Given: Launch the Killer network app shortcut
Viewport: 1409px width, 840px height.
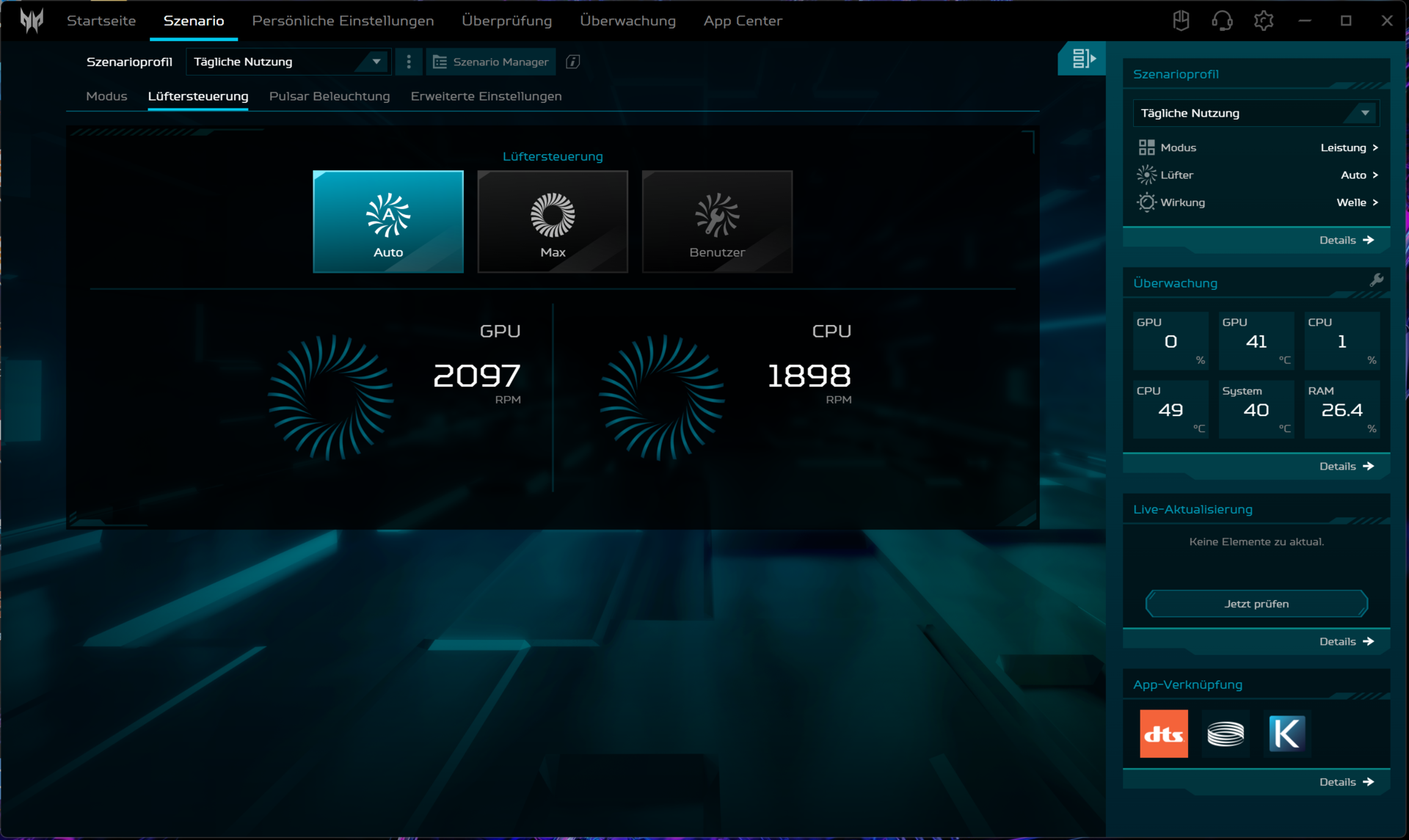Looking at the screenshot, I should click(x=1286, y=733).
